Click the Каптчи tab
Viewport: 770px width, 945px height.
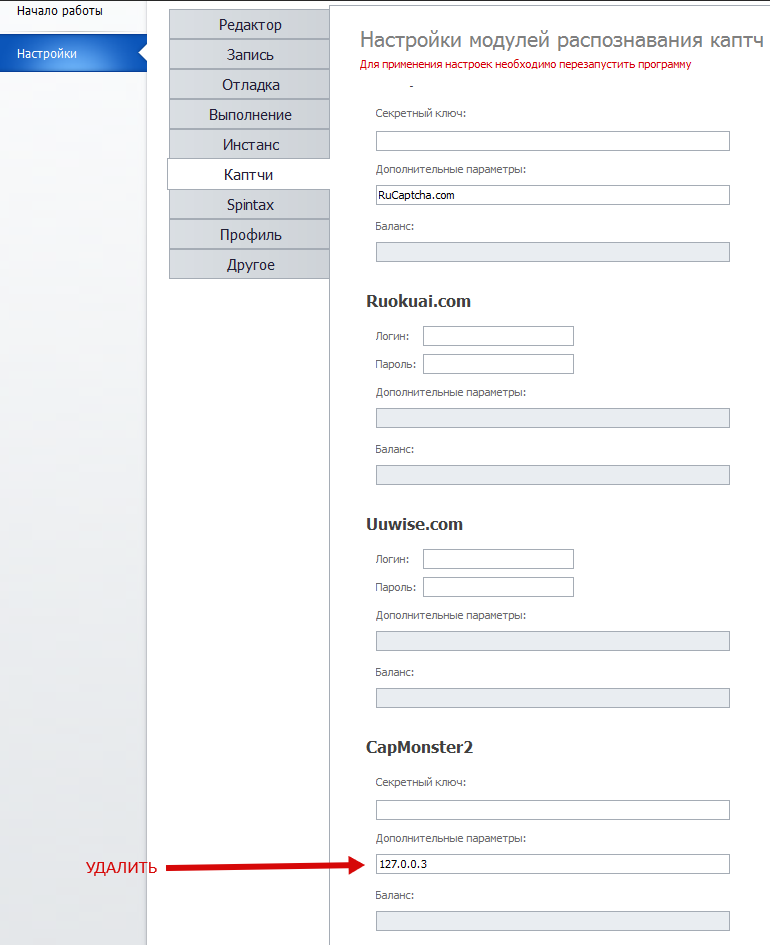[x=249, y=175]
